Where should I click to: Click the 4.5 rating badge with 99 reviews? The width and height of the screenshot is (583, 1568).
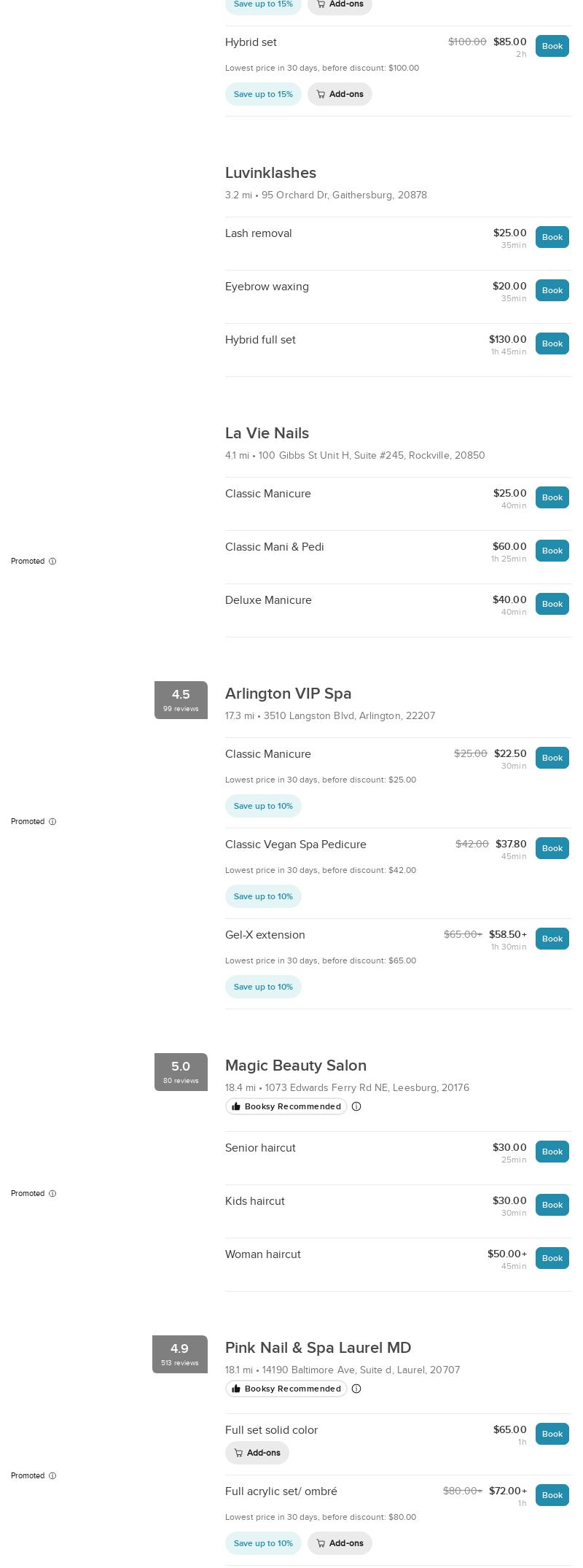click(x=181, y=700)
